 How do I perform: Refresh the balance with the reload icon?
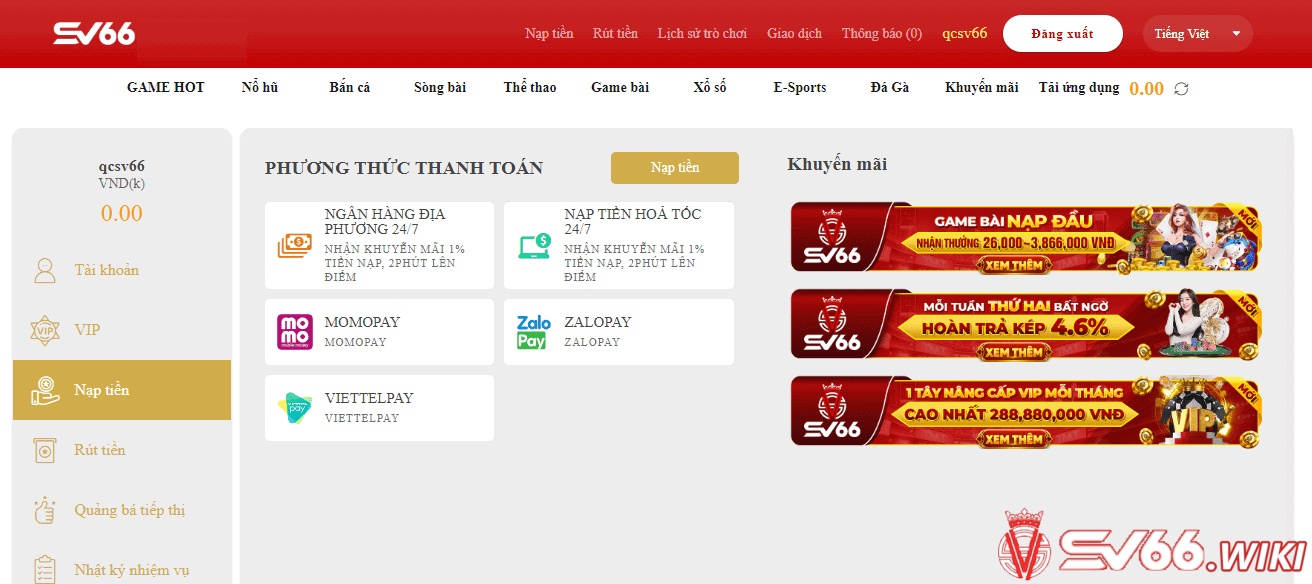[1181, 89]
